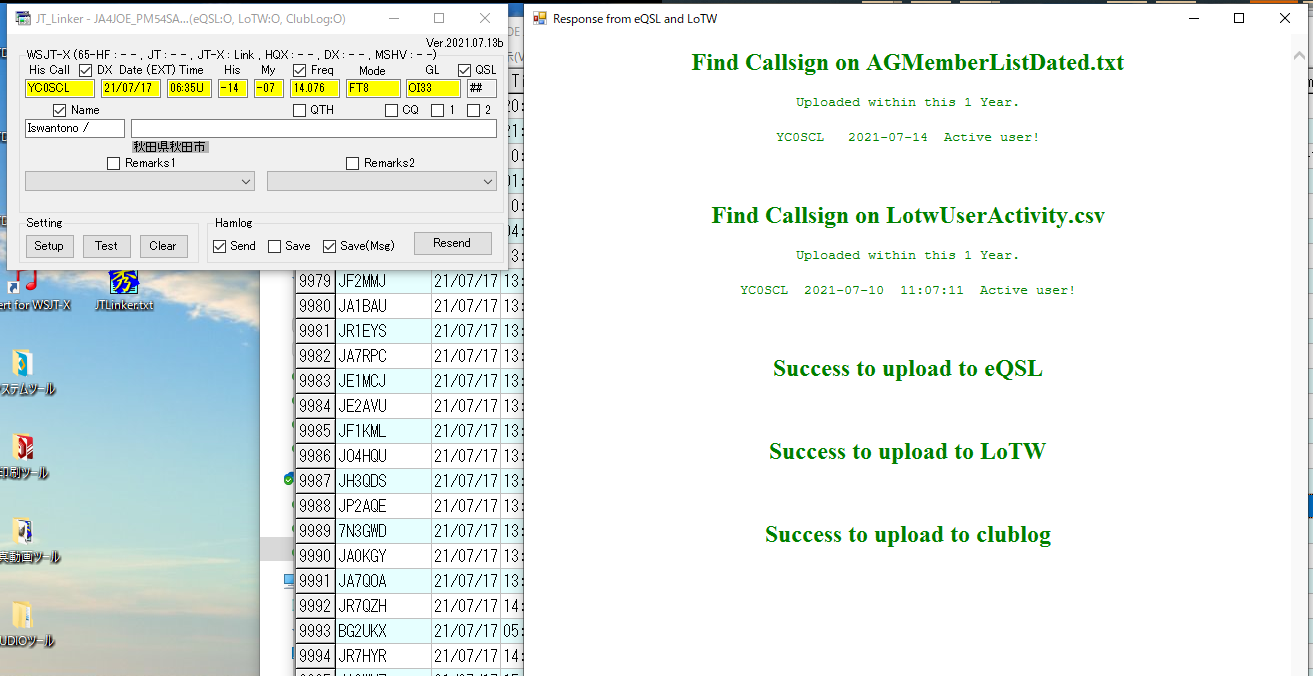
Task: Toggle the DX checkbox
Action: click(85, 70)
